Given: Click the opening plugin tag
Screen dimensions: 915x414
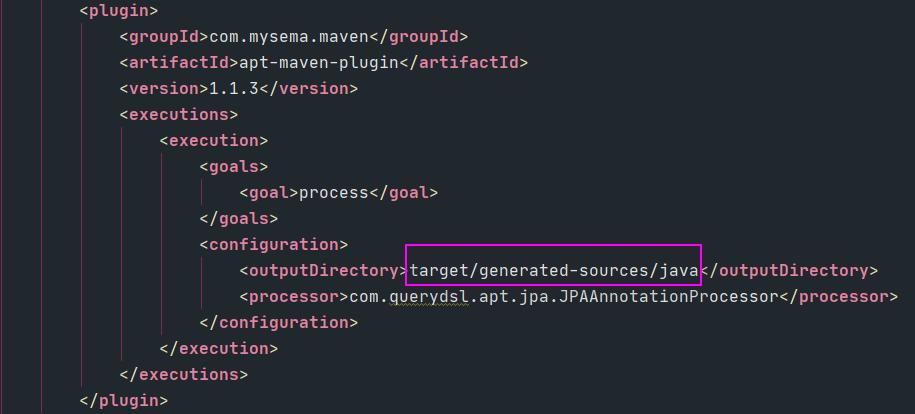Looking at the screenshot, I should point(118,11).
